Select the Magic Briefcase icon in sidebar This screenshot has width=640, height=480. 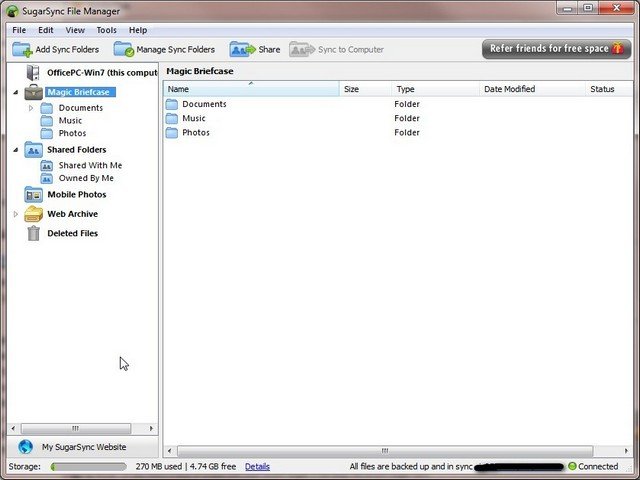click(x=34, y=92)
